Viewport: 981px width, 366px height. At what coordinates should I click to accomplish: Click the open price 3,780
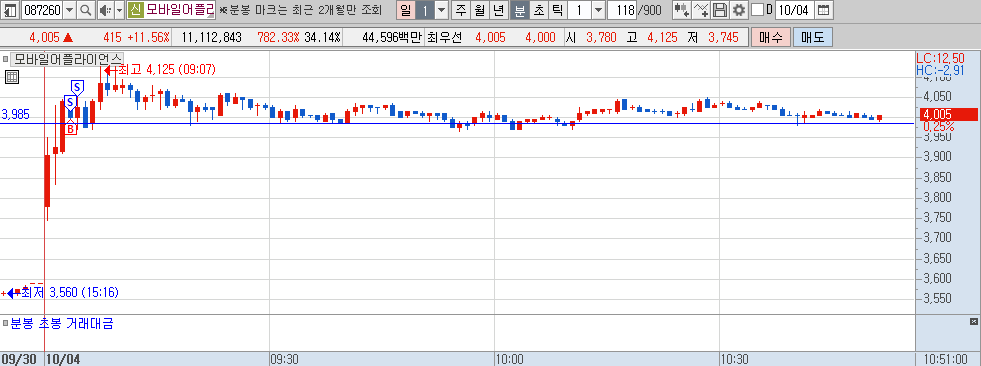[x=601, y=38]
